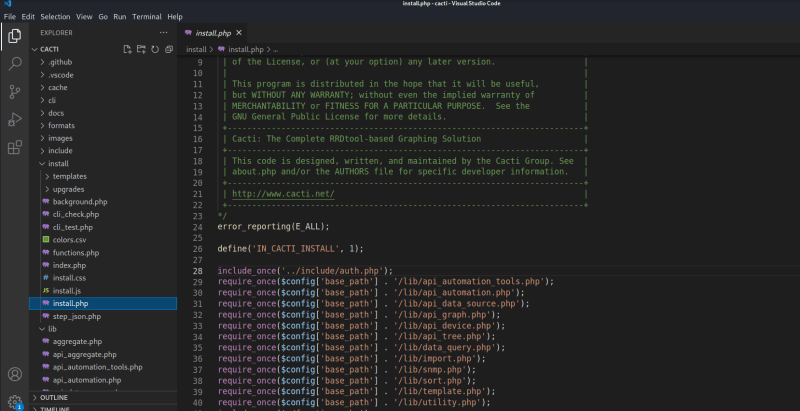
Task: Refresh the Explorer file tree
Action: point(155,49)
